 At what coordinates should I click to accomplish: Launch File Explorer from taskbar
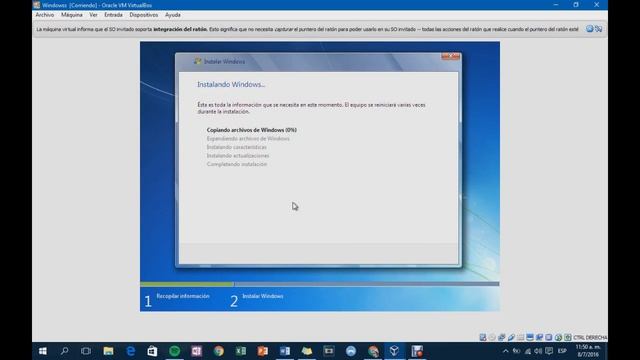pos(108,351)
